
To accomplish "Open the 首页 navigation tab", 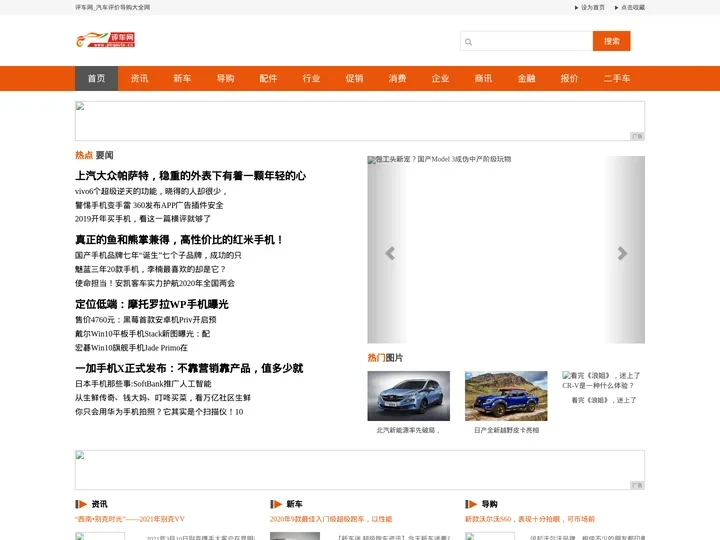I will click(96, 79).
